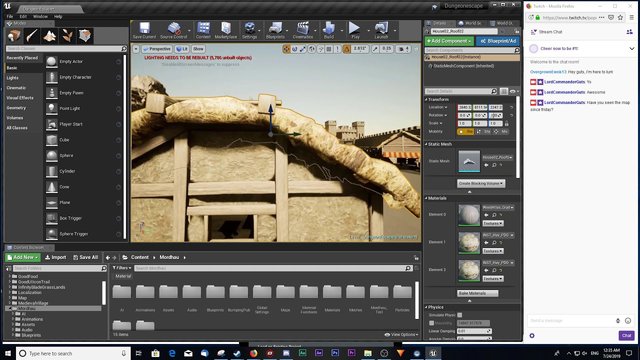Image resolution: width=640 pixels, height=360 pixels.
Task: Click the Bake Materials button
Action: [x=478, y=293]
